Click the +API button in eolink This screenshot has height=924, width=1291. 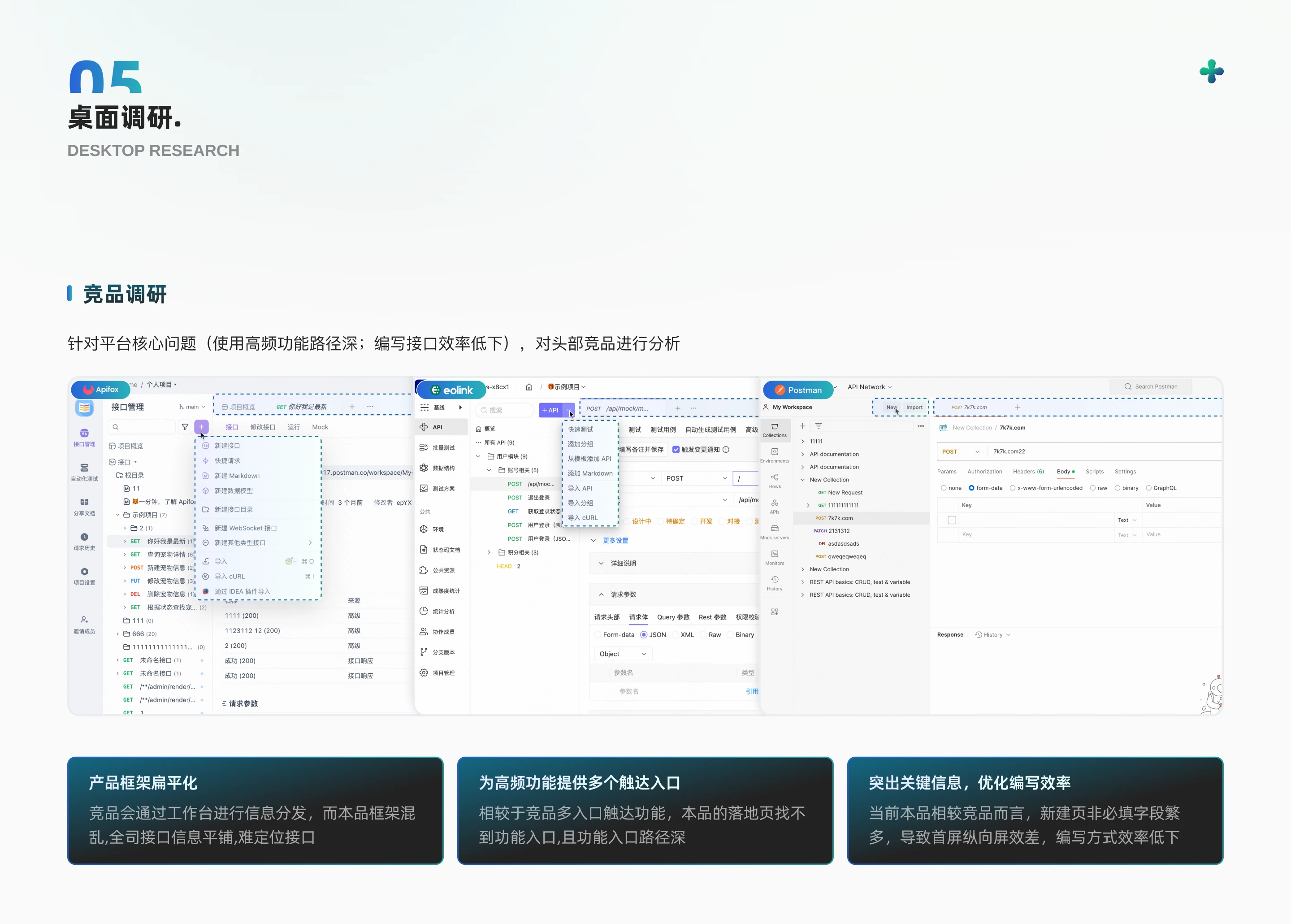550,410
